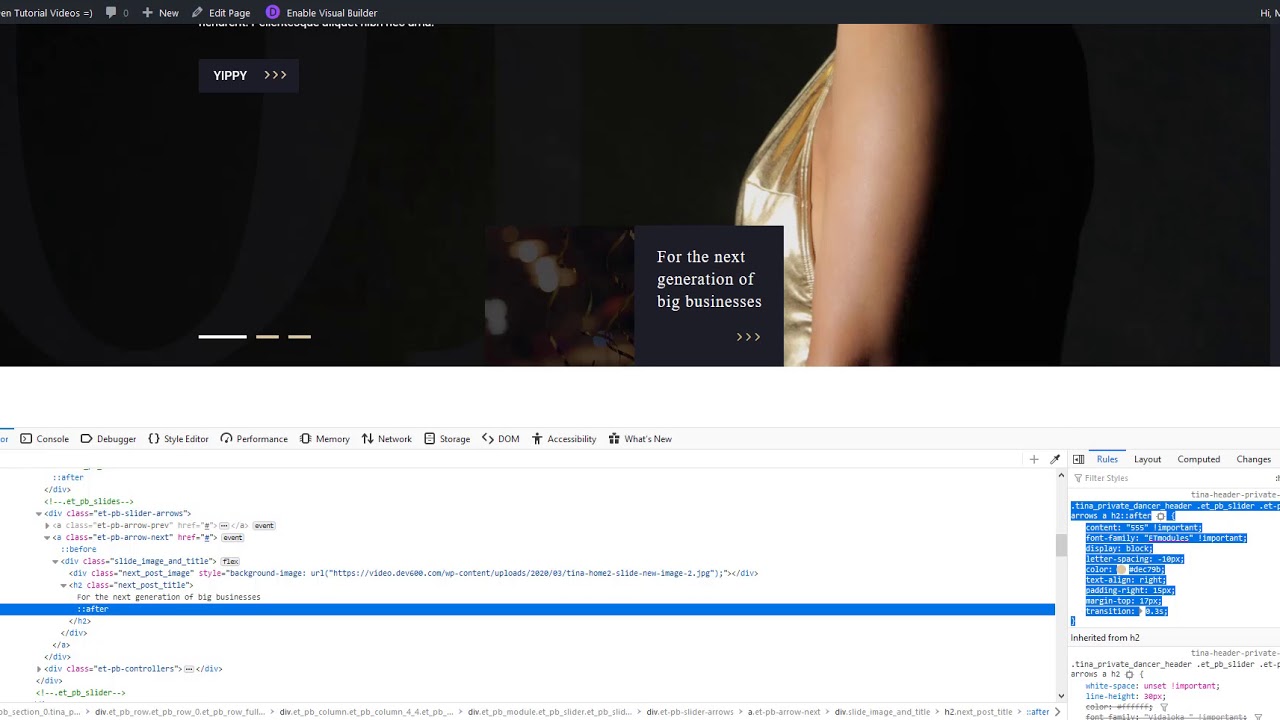
Task: Open the DOM tab icon
Action: click(488, 439)
